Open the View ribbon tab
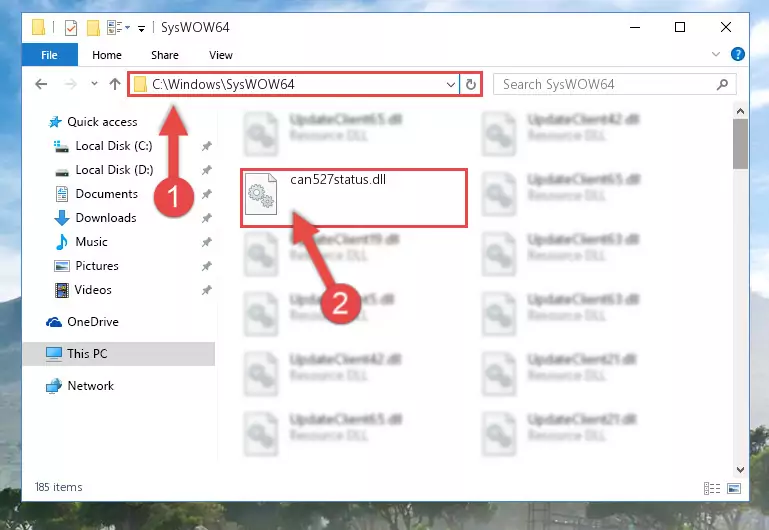Viewport: 769px width, 530px height. click(x=221, y=55)
